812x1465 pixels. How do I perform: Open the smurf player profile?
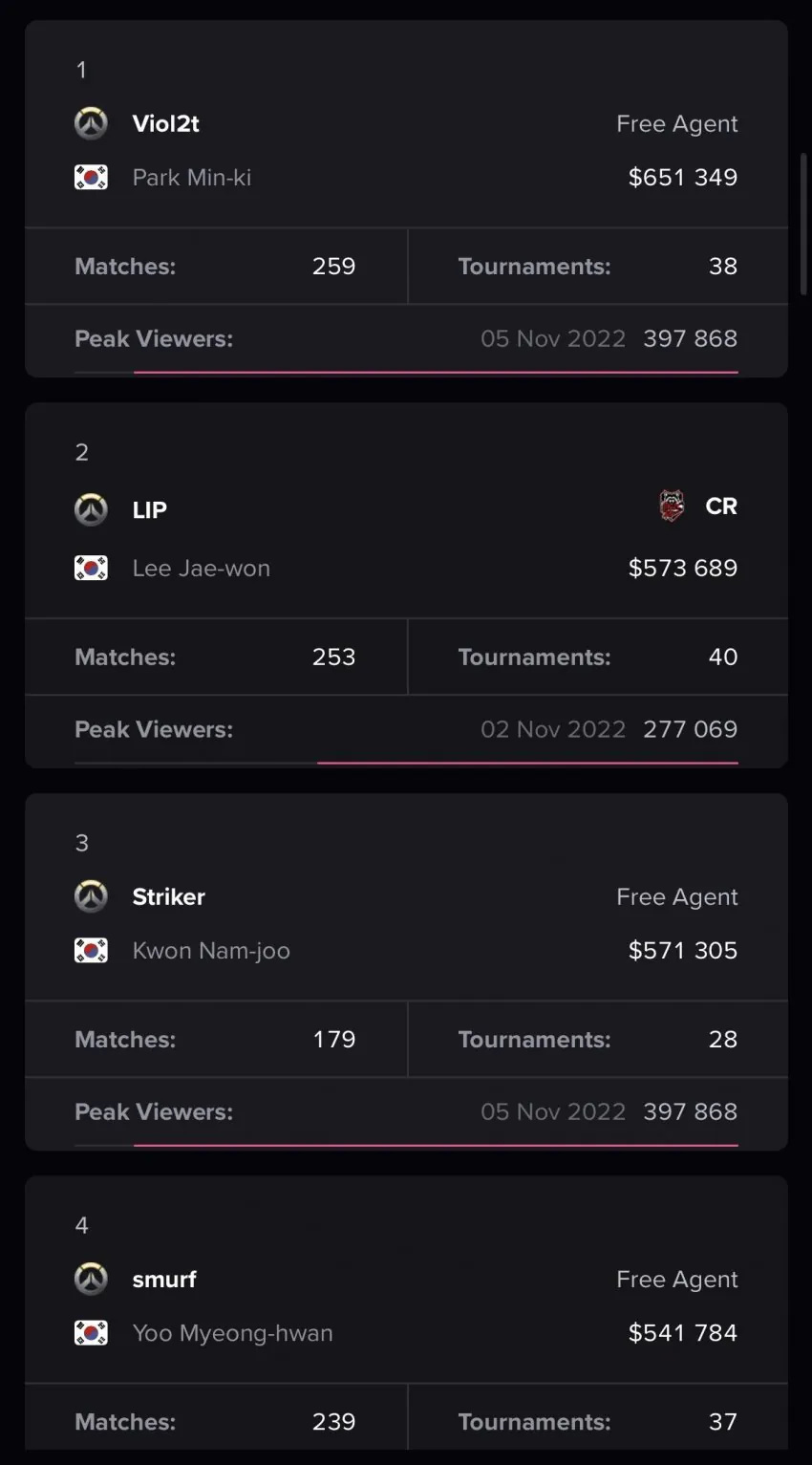pyautogui.click(x=163, y=1279)
